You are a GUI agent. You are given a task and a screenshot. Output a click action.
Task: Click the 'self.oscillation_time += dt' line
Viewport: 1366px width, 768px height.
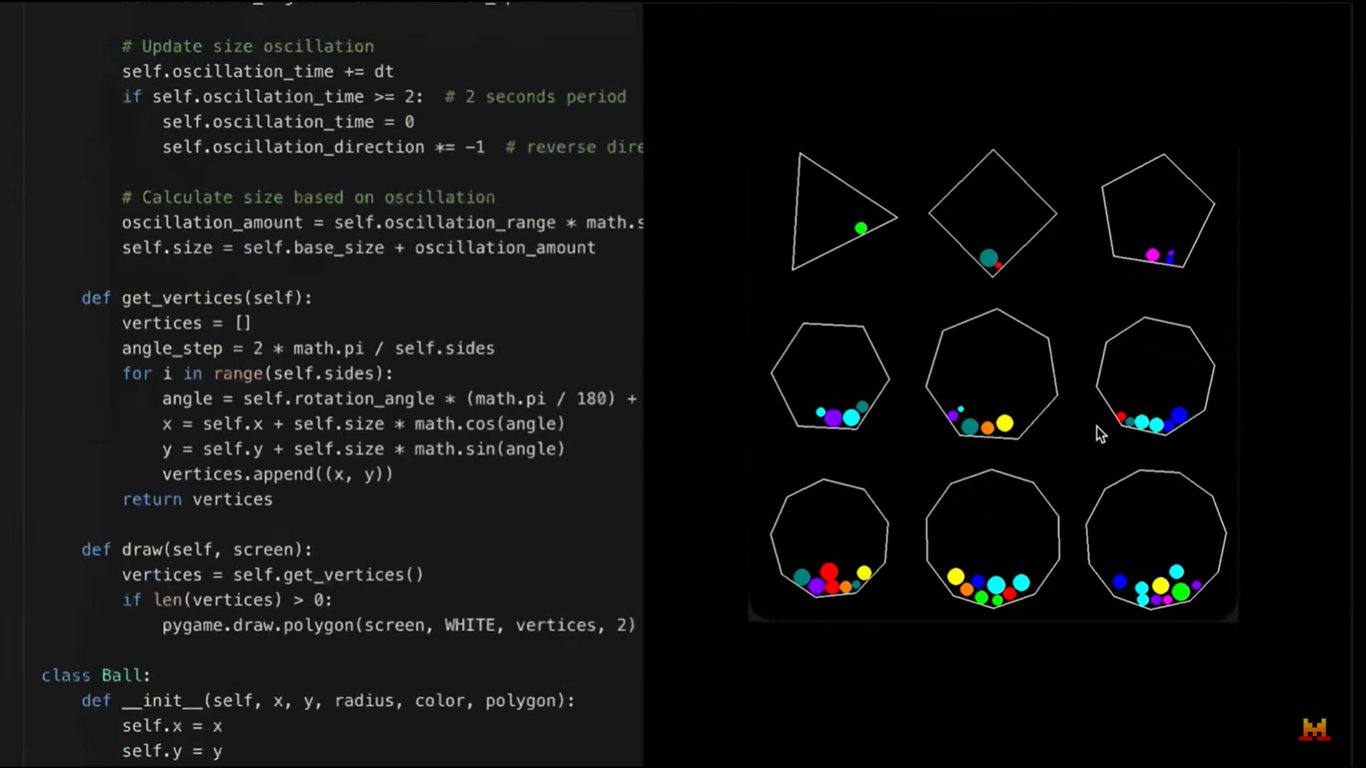[258, 72]
